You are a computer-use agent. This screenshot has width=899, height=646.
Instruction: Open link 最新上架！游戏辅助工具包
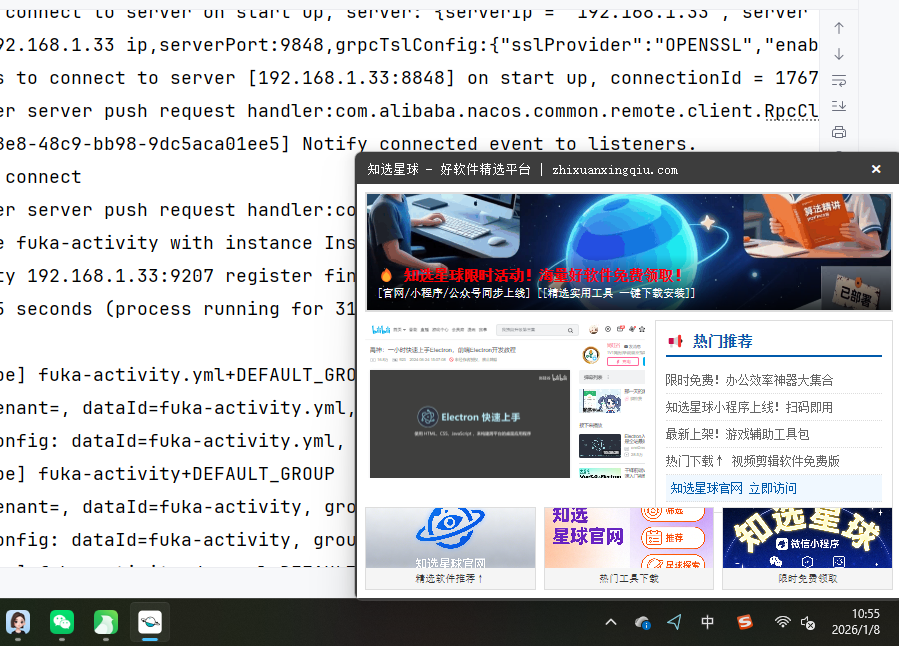coord(737,434)
